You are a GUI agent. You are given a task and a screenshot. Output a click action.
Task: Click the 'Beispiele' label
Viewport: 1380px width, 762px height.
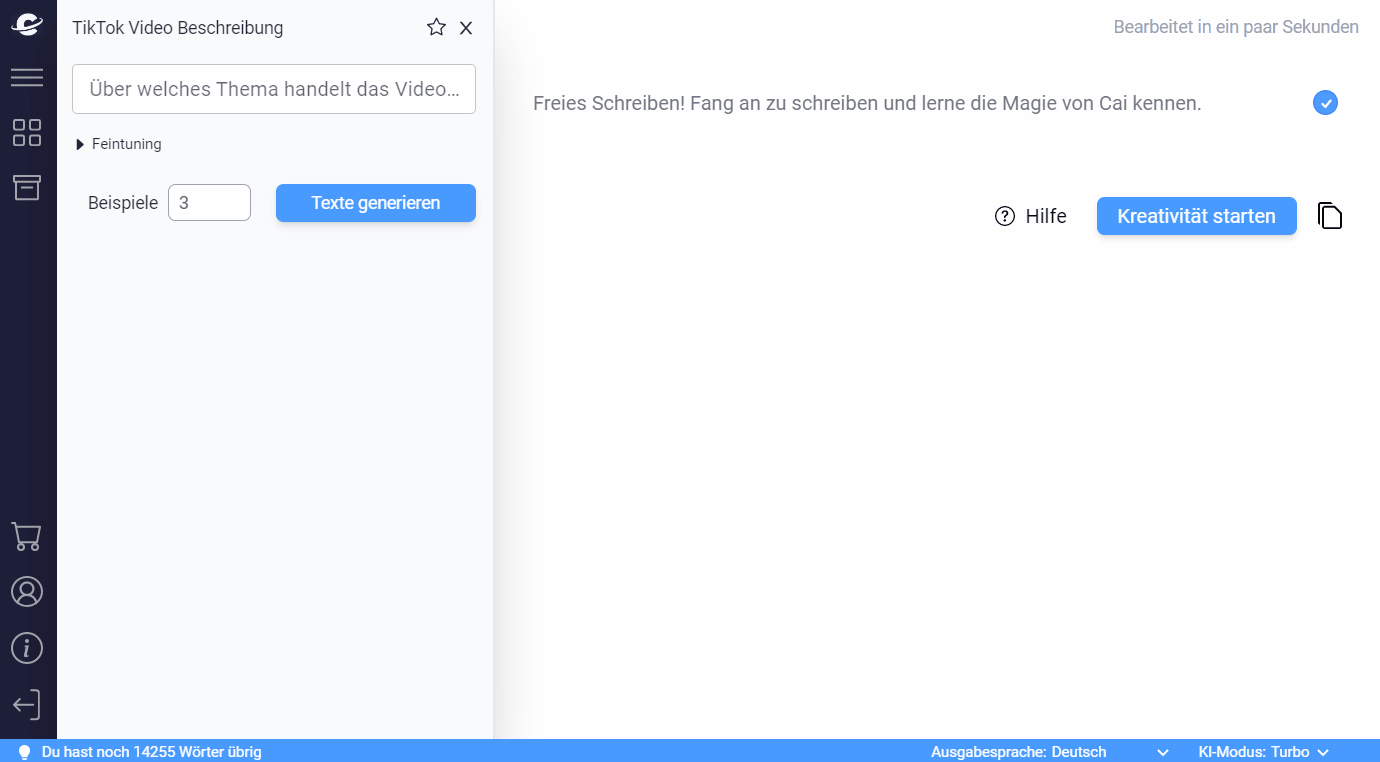coord(123,203)
